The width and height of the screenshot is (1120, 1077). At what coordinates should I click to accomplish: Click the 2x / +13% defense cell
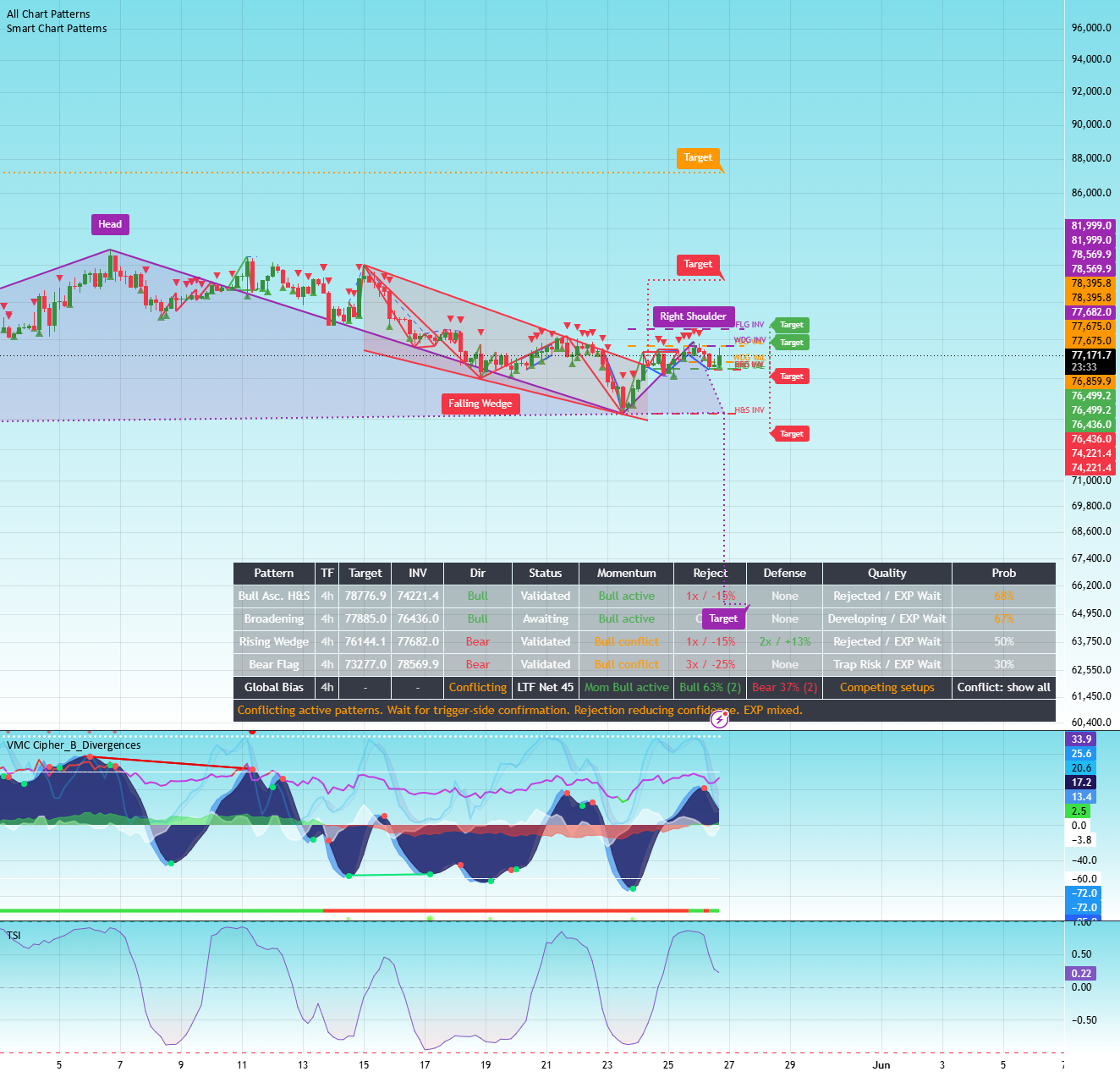click(785, 641)
